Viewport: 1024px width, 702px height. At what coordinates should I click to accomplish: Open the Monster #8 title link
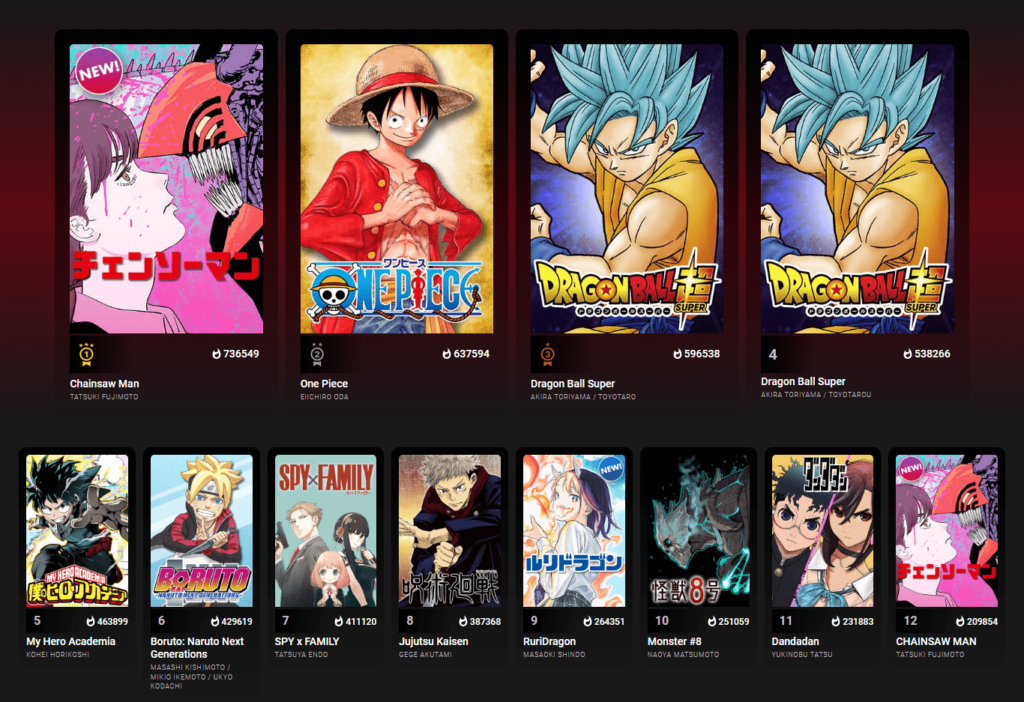(x=675, y=641)
